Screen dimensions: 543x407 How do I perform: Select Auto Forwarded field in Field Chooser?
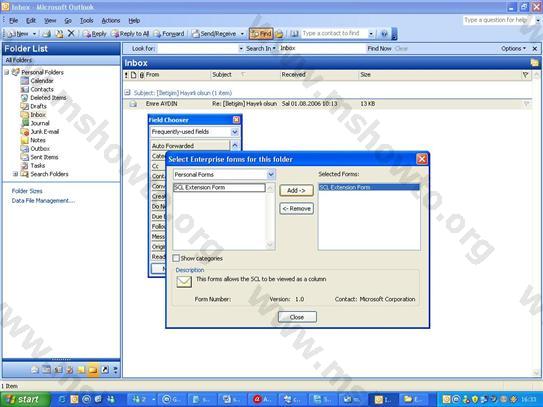point(190,146)
